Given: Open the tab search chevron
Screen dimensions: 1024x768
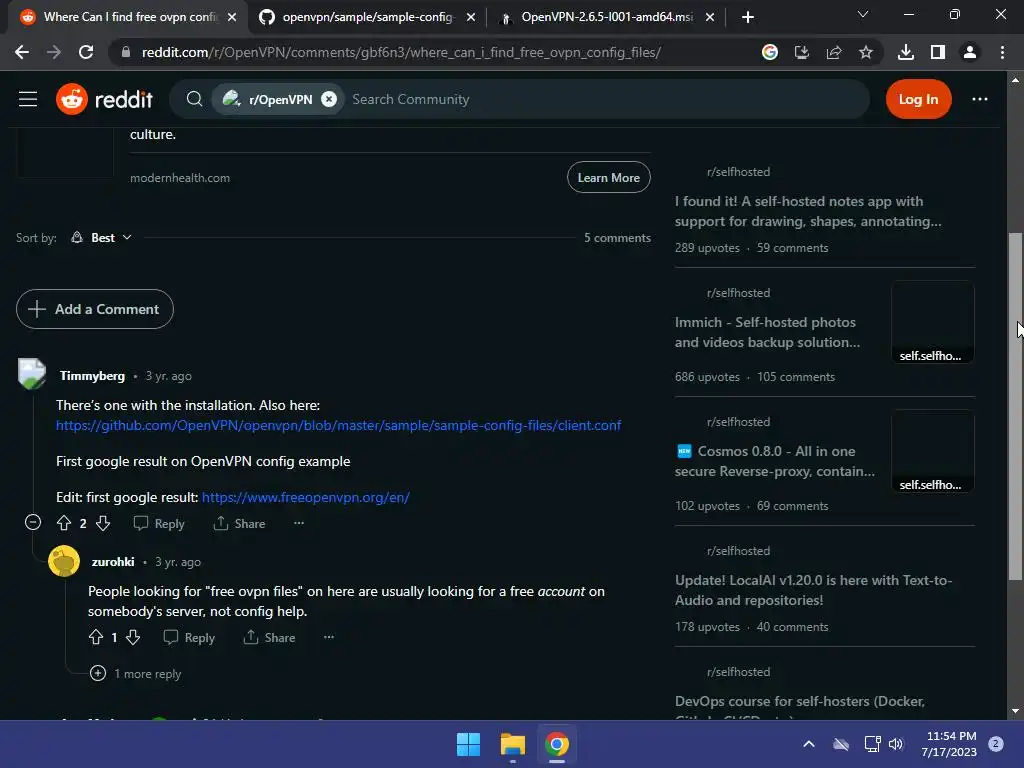Looking at the screenshot, I should (863, 14).
